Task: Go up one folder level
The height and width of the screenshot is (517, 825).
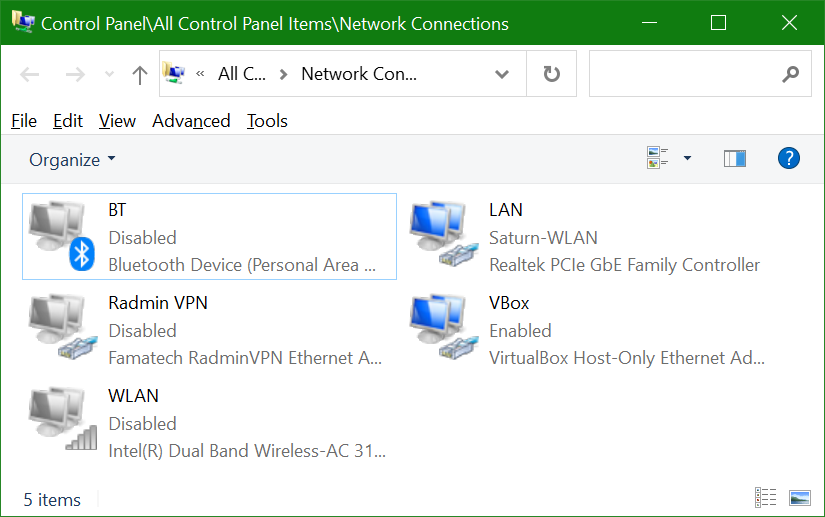Action: coord(139,75)
